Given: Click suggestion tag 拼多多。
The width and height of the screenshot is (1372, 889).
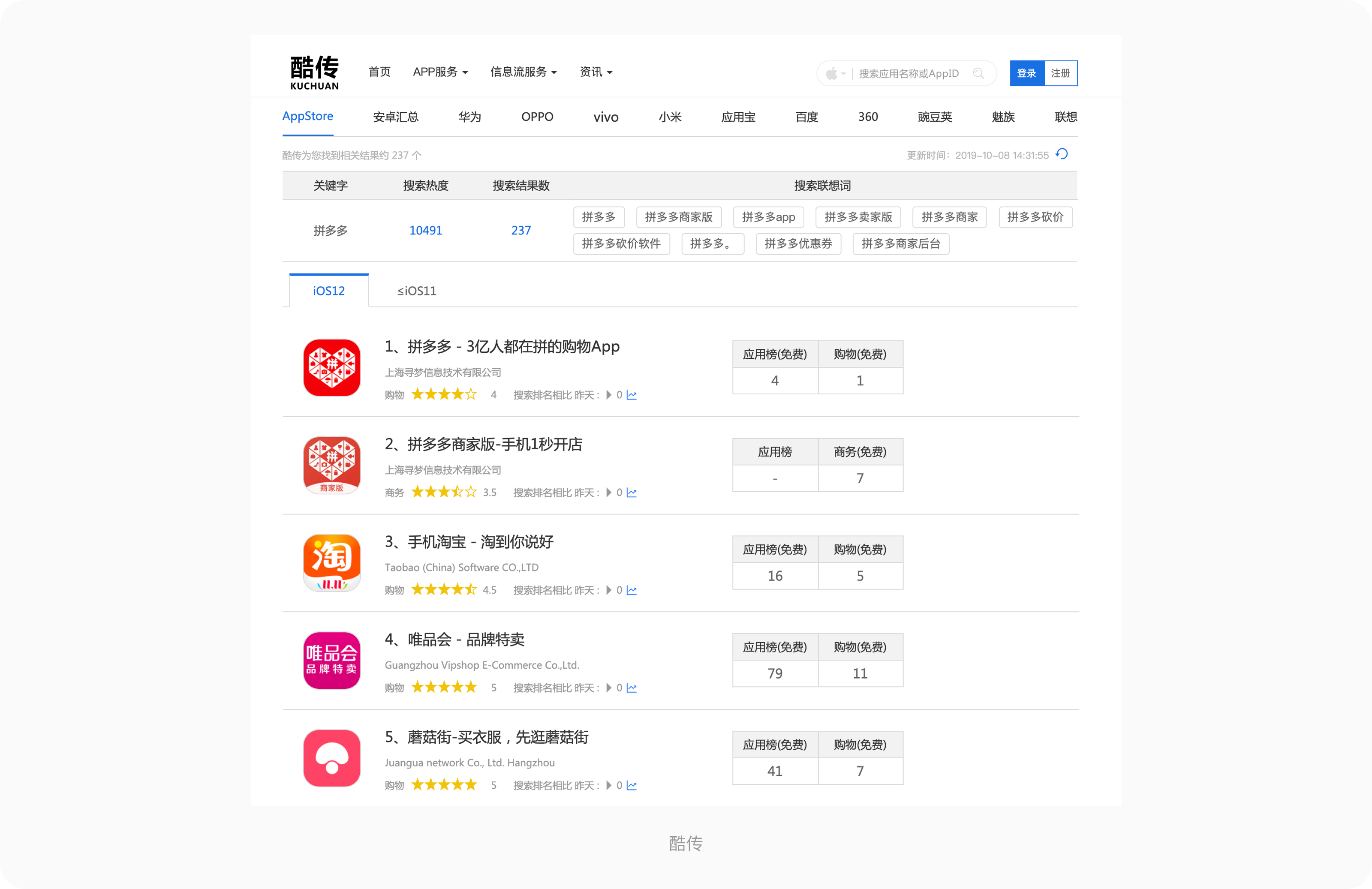Looking at the screenshot, I should pyautogui.click(x=713, y=244).
